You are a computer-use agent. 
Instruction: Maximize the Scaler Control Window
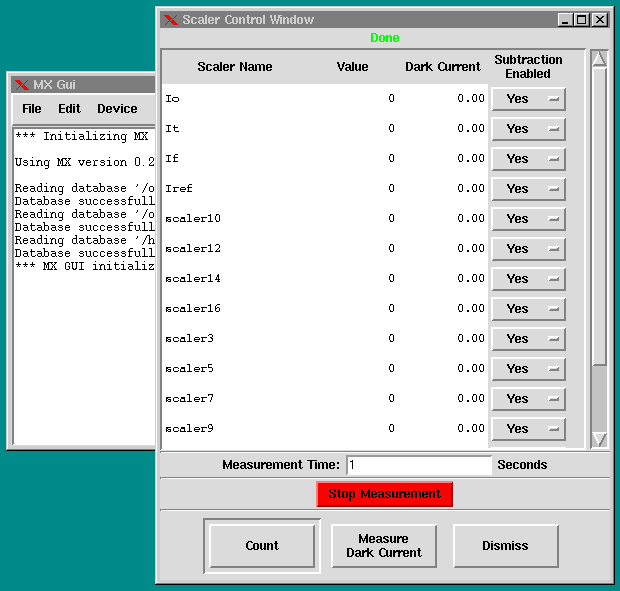point(582,19)
